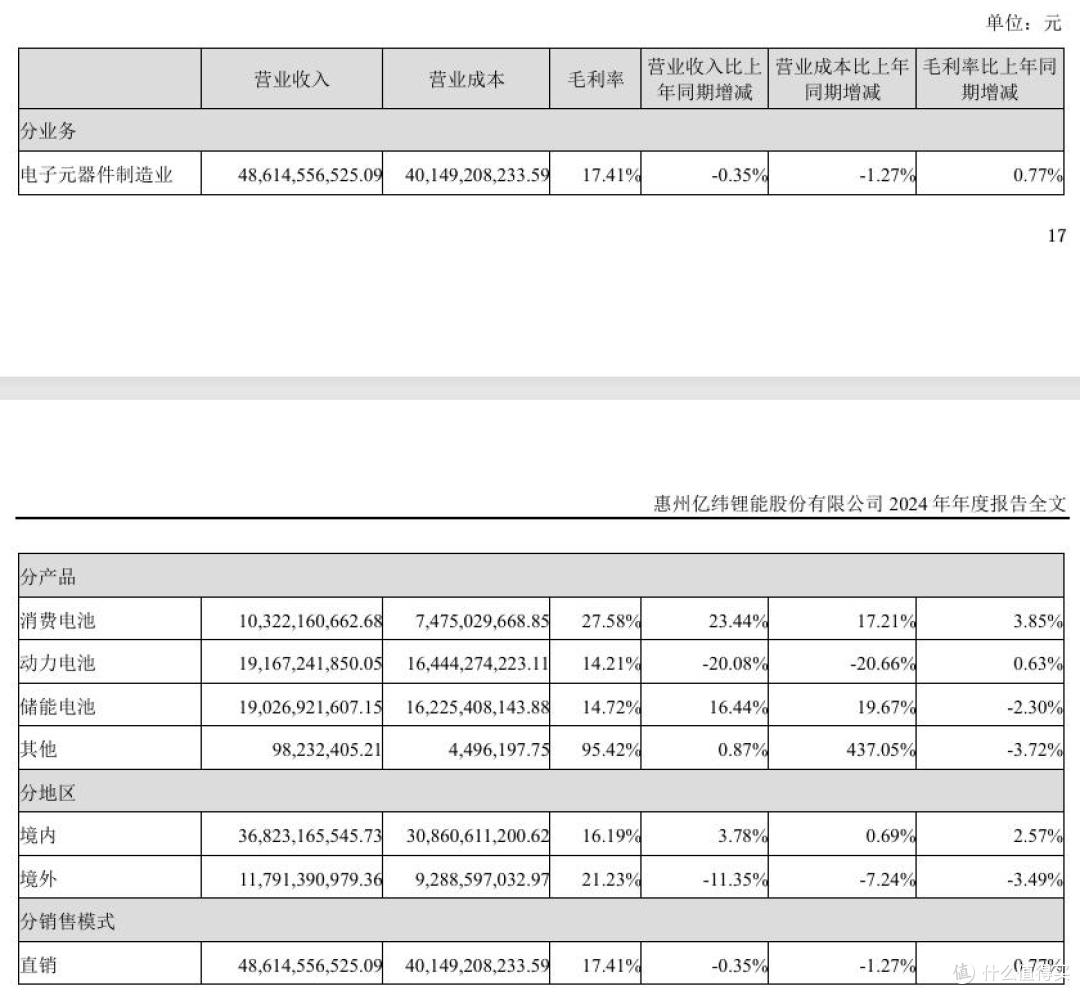Click 境外 cost 9,288,597,032.97
Image resolution: width=1080 pixels, height=995 pixels.
point(482,879)
